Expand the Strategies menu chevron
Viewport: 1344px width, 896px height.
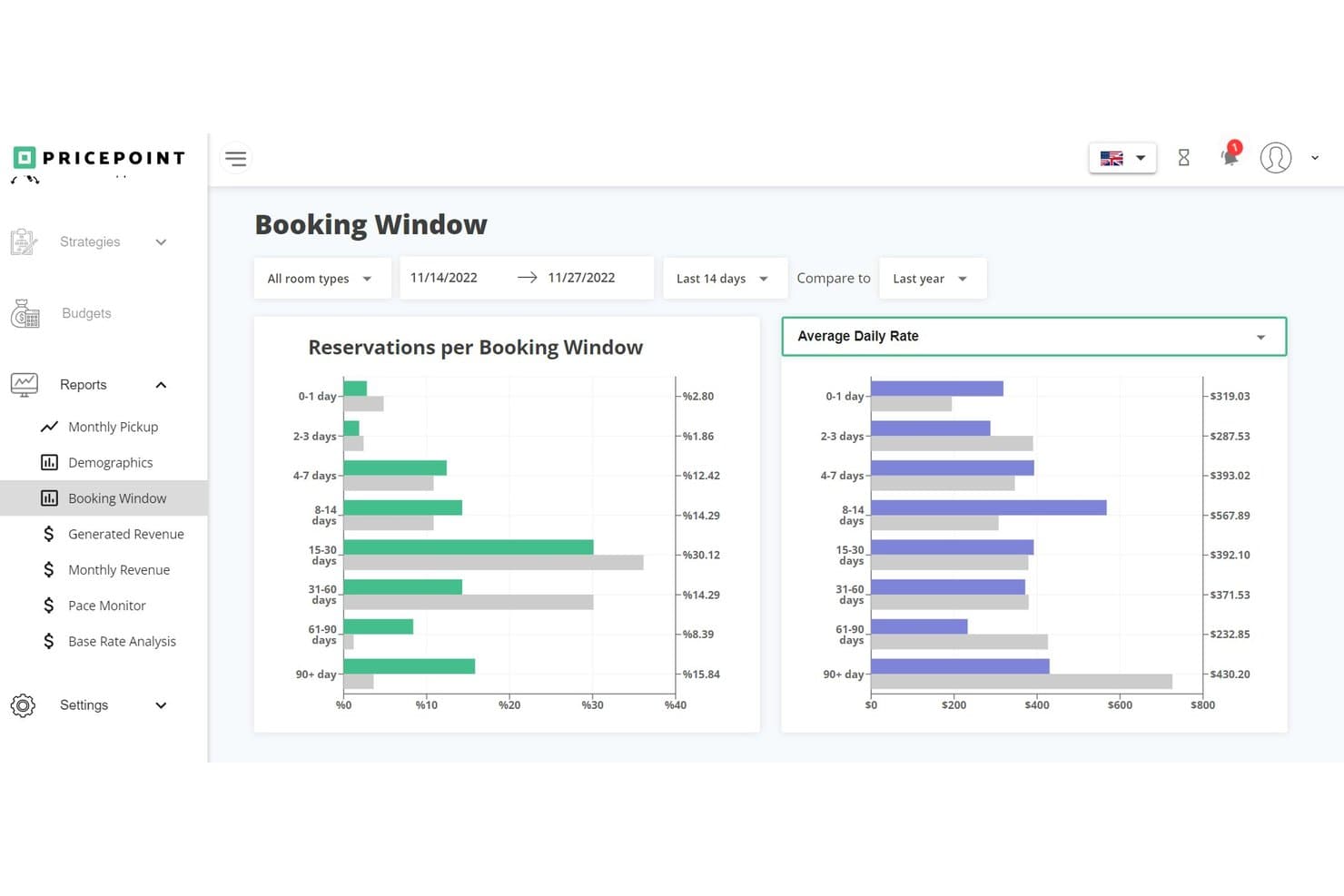161,241
